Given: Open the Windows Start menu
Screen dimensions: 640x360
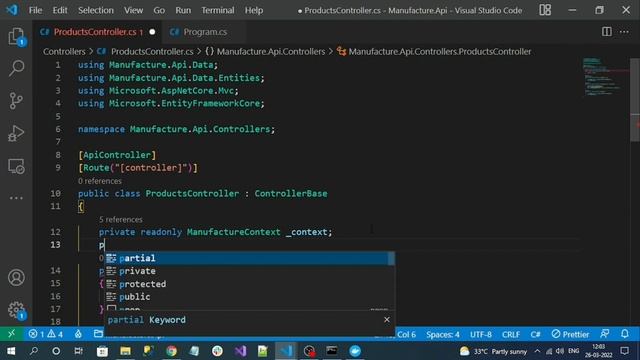Looking at the screenshot, I should pos(11,351).
